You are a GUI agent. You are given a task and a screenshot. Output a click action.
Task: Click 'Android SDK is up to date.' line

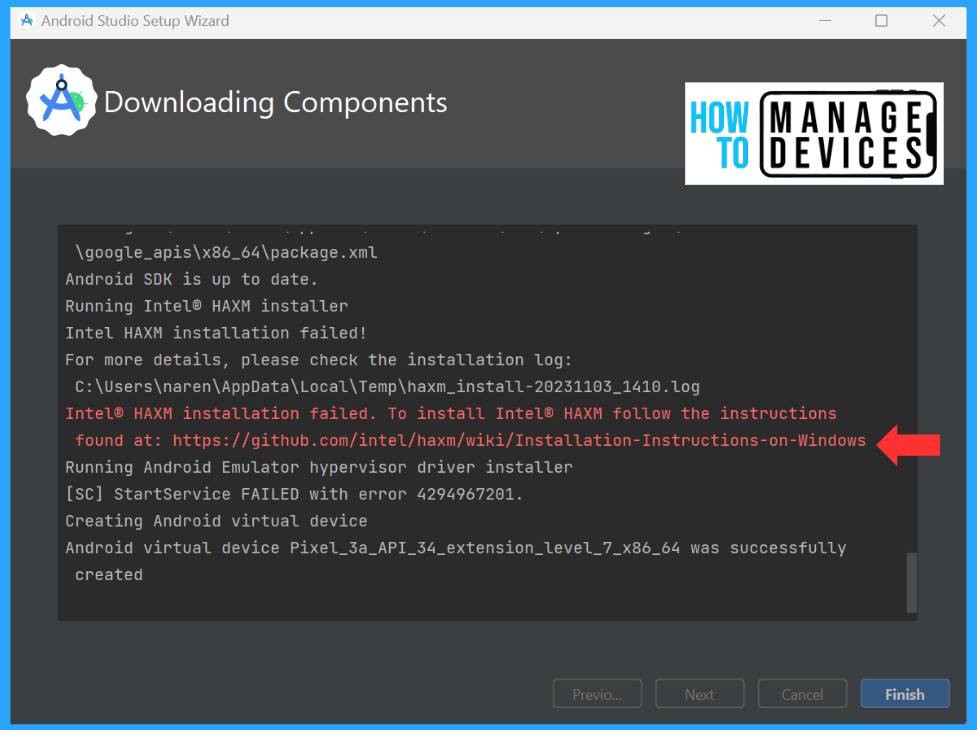[191, 280]
